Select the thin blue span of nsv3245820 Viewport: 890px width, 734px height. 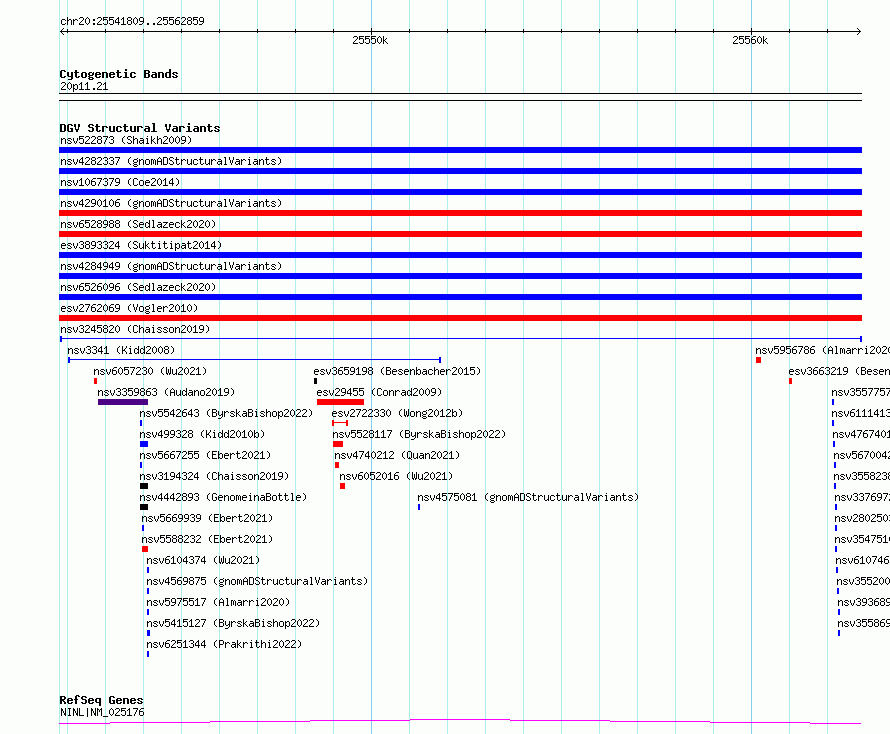coord(460,339)
